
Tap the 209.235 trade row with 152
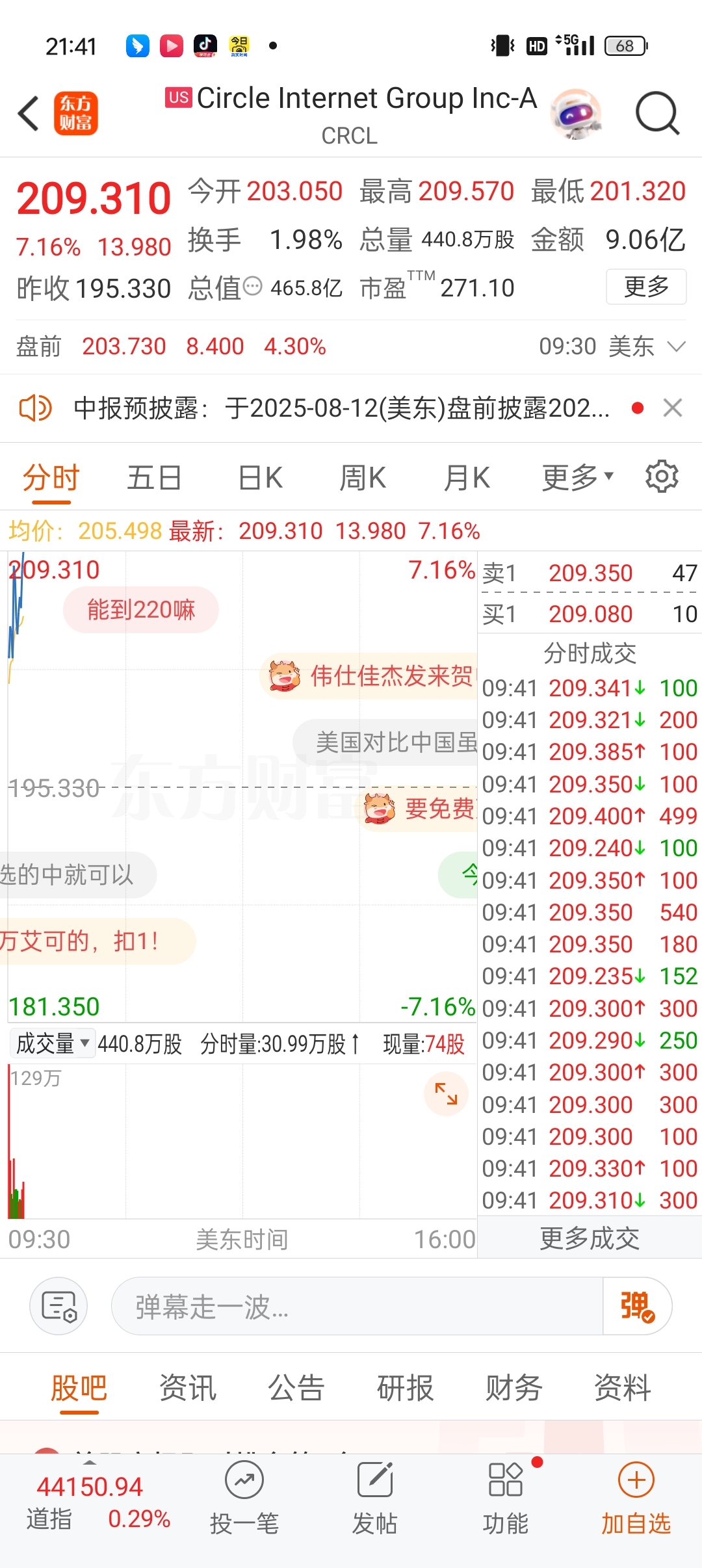pyautogui.click(x=590, y=976)
